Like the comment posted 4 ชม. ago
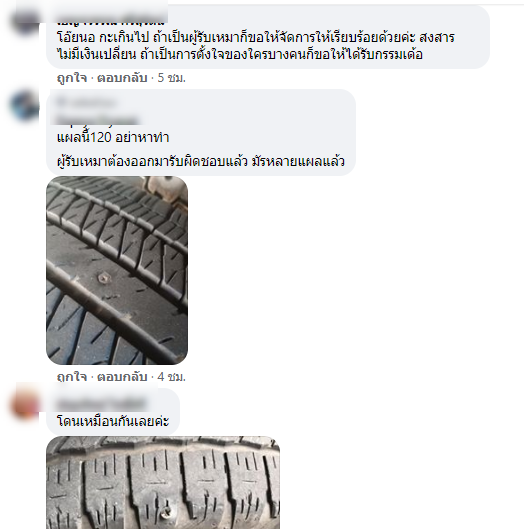This screenshot has width=524, height=529. [72, 377]
